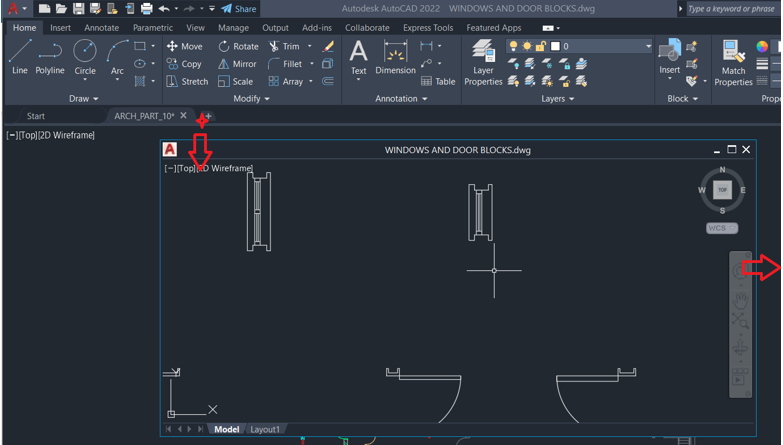Viewport: 783px width, 445px height.
Task: Click the Stretch tool
Action: pos(187,82)
